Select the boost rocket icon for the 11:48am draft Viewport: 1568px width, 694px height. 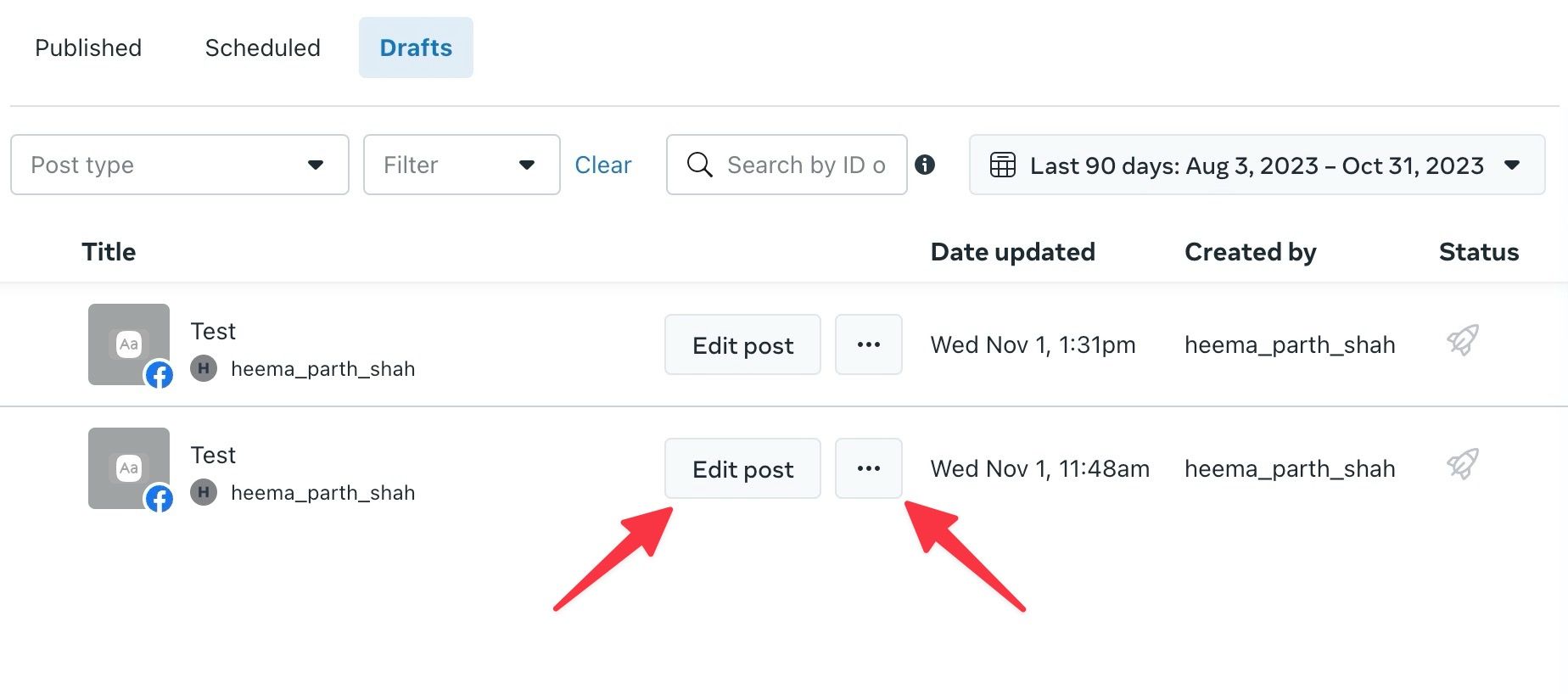(1462, 463)
